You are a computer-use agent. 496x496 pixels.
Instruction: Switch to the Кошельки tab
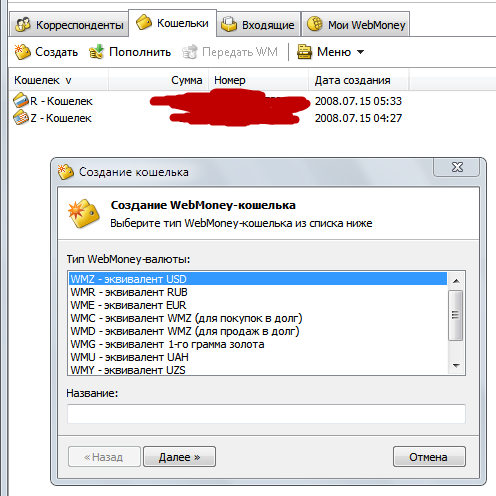[172, 23]
